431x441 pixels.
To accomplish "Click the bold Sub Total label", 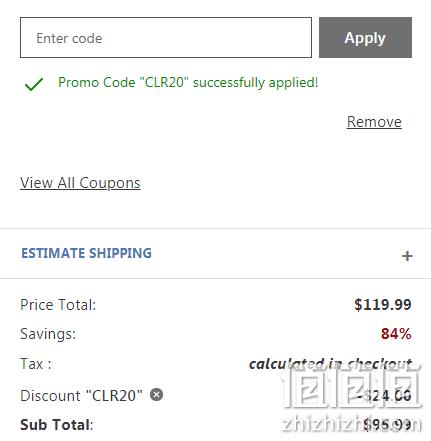I will click(x=57, y=425).
